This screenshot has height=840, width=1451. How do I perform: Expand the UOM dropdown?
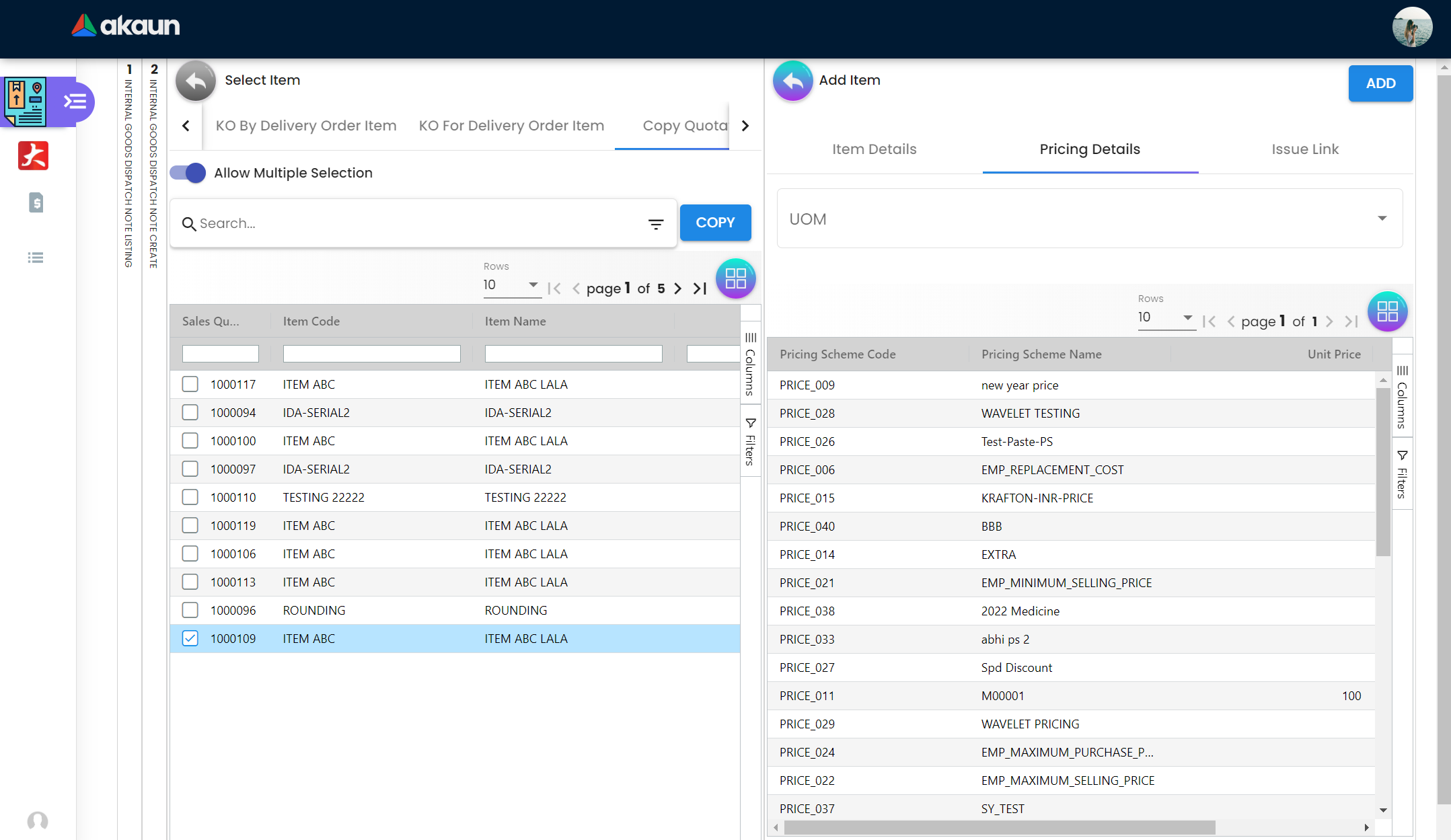click(x=1089, y=219)
